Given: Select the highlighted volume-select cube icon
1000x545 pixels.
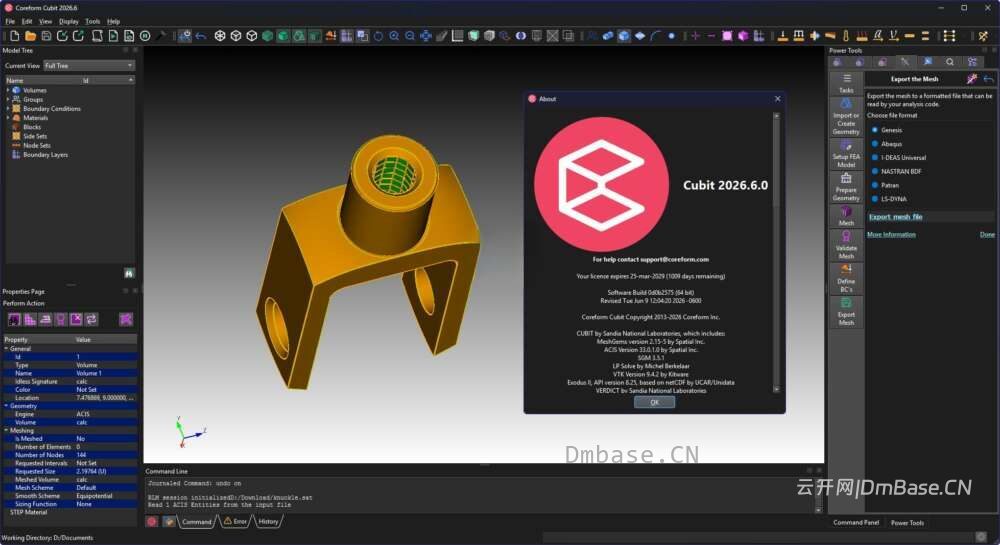Looking at the screenshot, I should (x=624, y=36).
